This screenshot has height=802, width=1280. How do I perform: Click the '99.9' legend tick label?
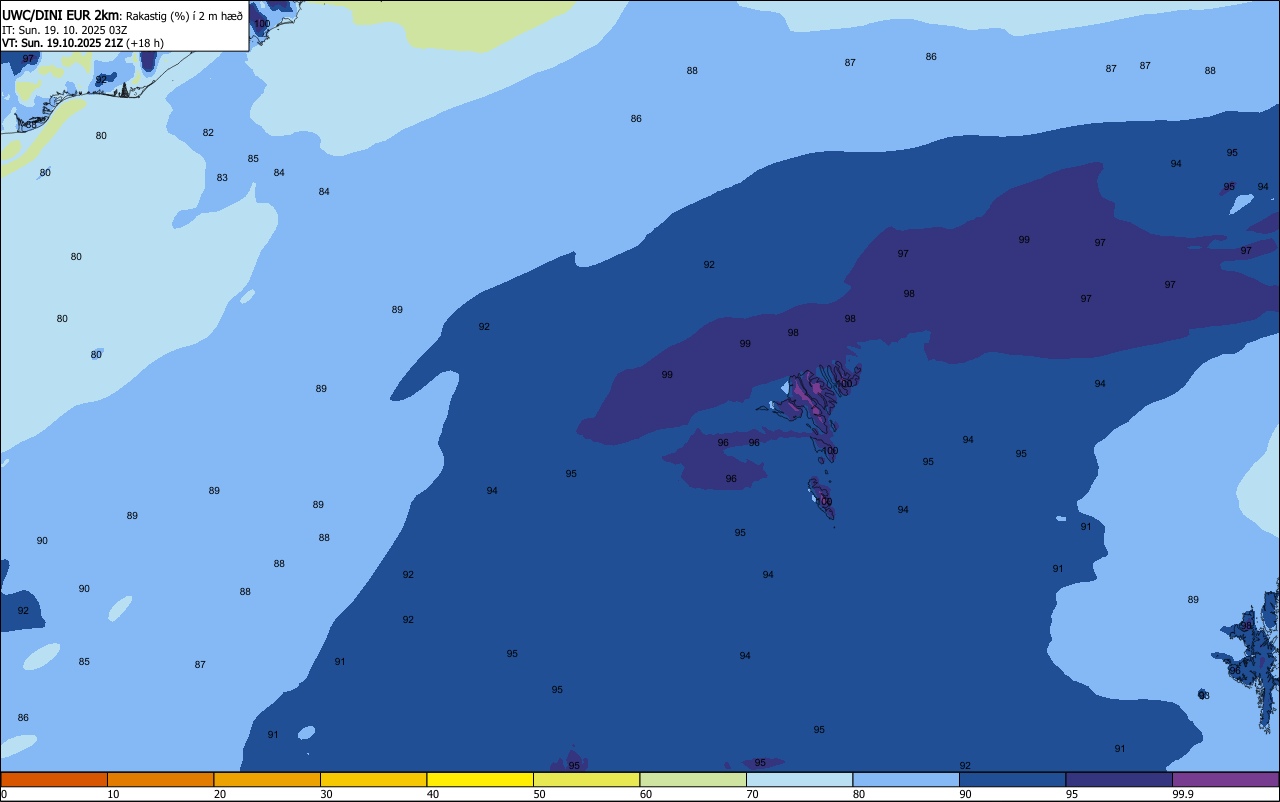tap(1183, 794)
